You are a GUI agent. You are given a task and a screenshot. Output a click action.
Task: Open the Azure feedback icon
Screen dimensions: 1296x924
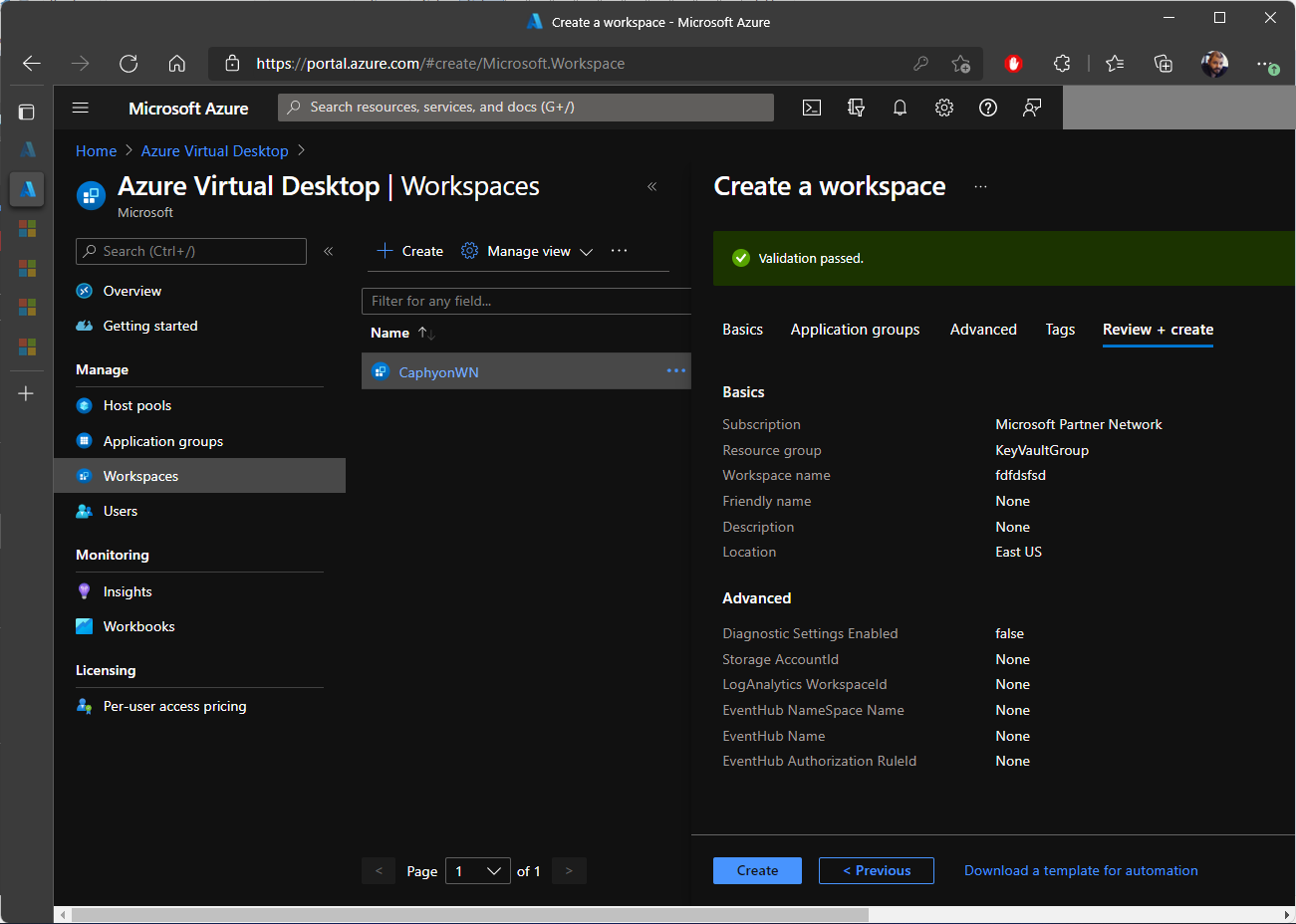(x=1032, y=108)
